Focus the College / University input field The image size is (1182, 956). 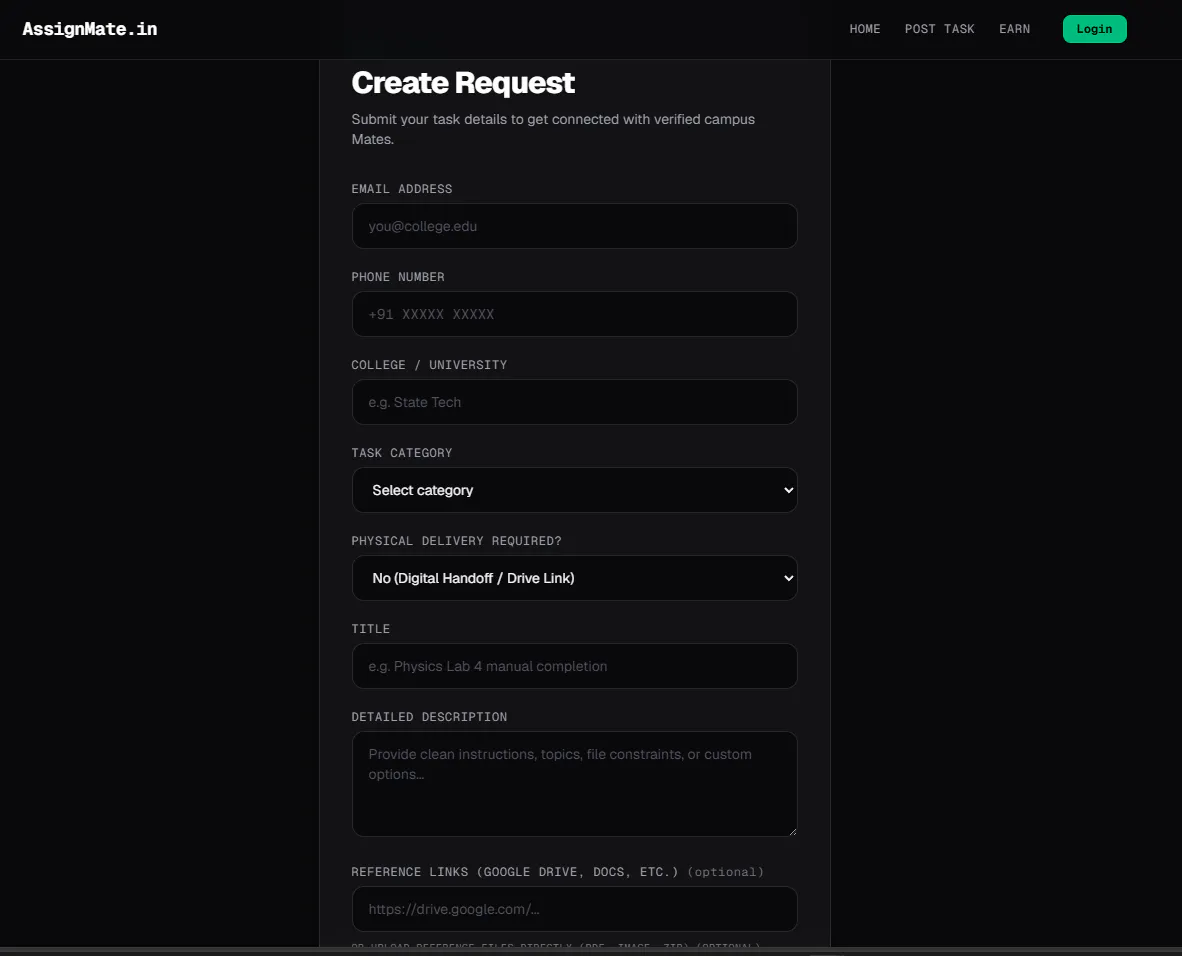click(574, 402)
